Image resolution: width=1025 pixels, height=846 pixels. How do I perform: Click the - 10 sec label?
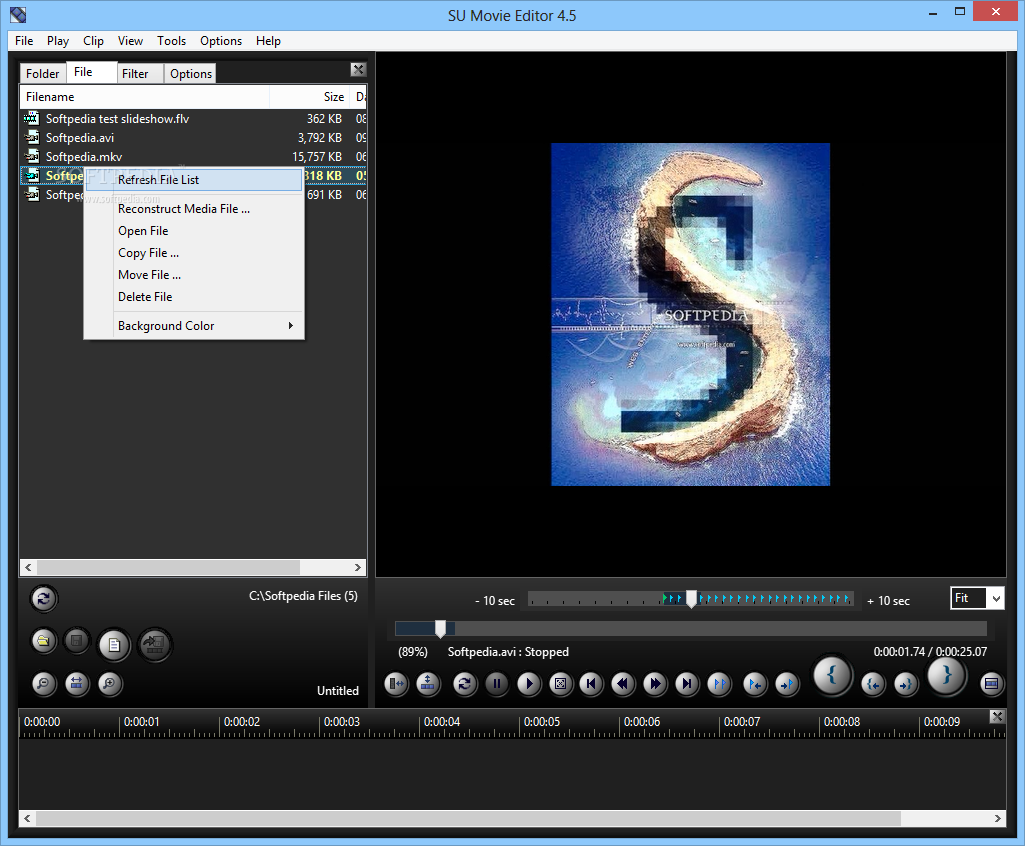(495, 601)
